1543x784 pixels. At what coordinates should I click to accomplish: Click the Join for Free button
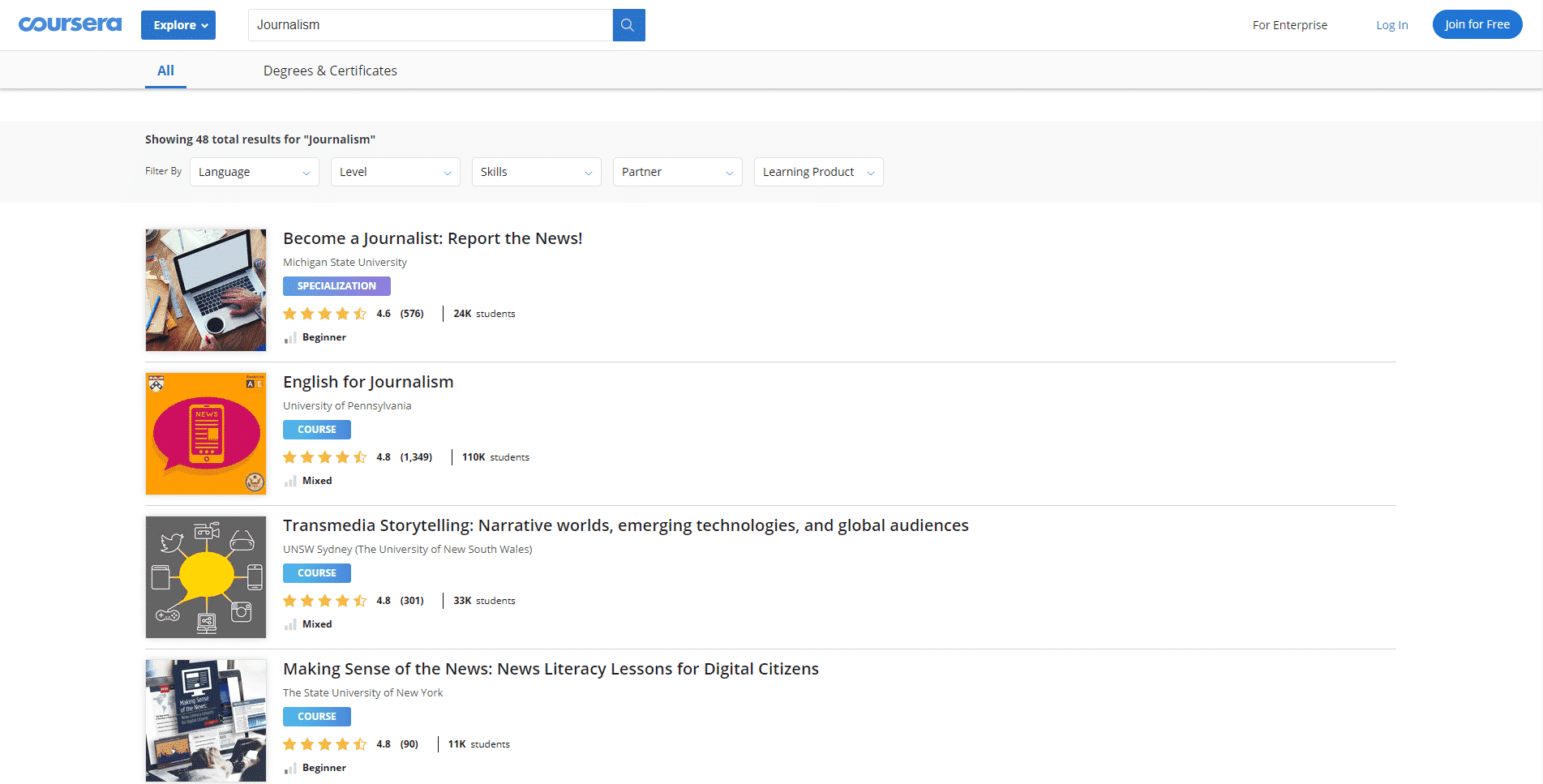tap(1477, 24)
